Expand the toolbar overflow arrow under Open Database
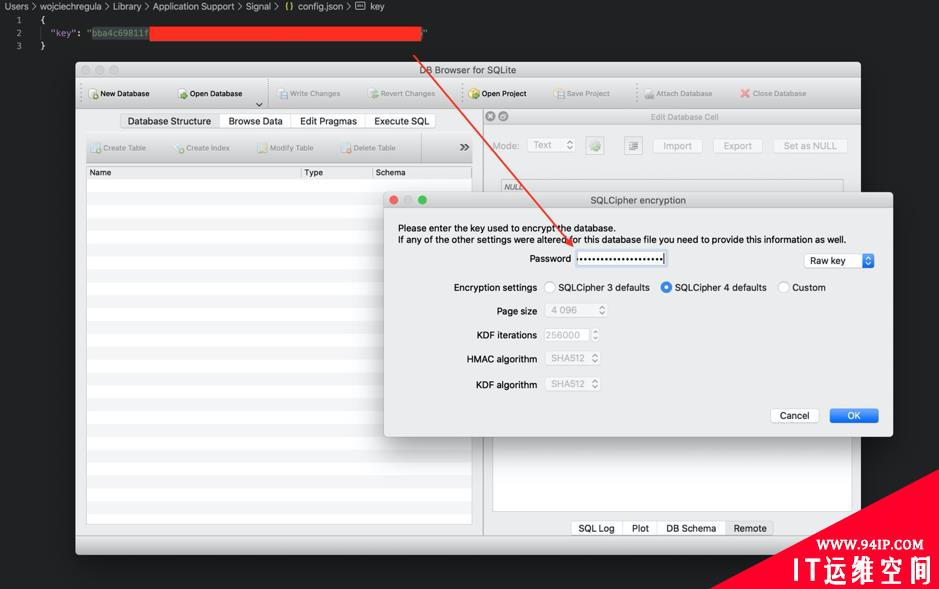The height and width of the screenshot is (589, 939). pos(259,105)
